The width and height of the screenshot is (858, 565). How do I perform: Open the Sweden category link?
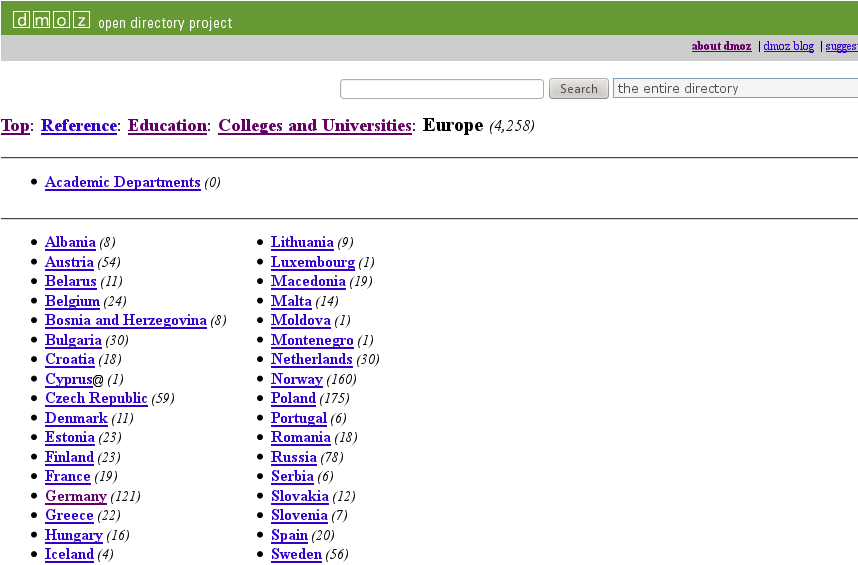point(296,555)
